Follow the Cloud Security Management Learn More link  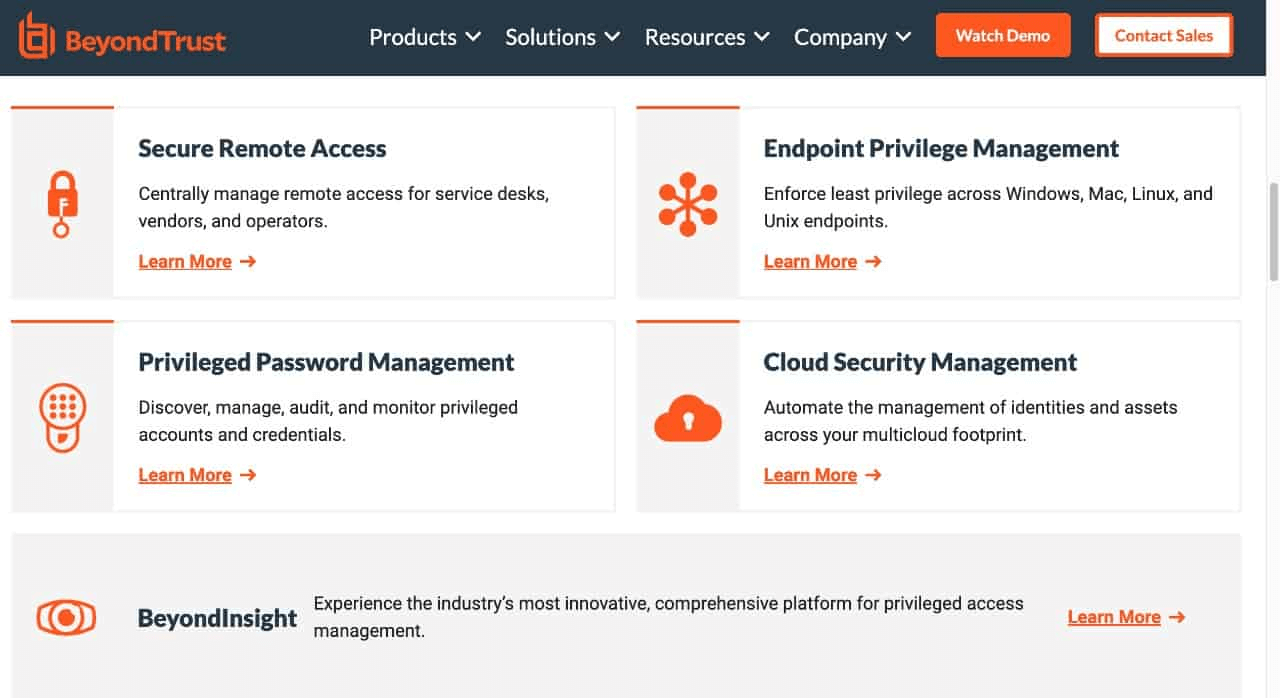pos(811,474)
